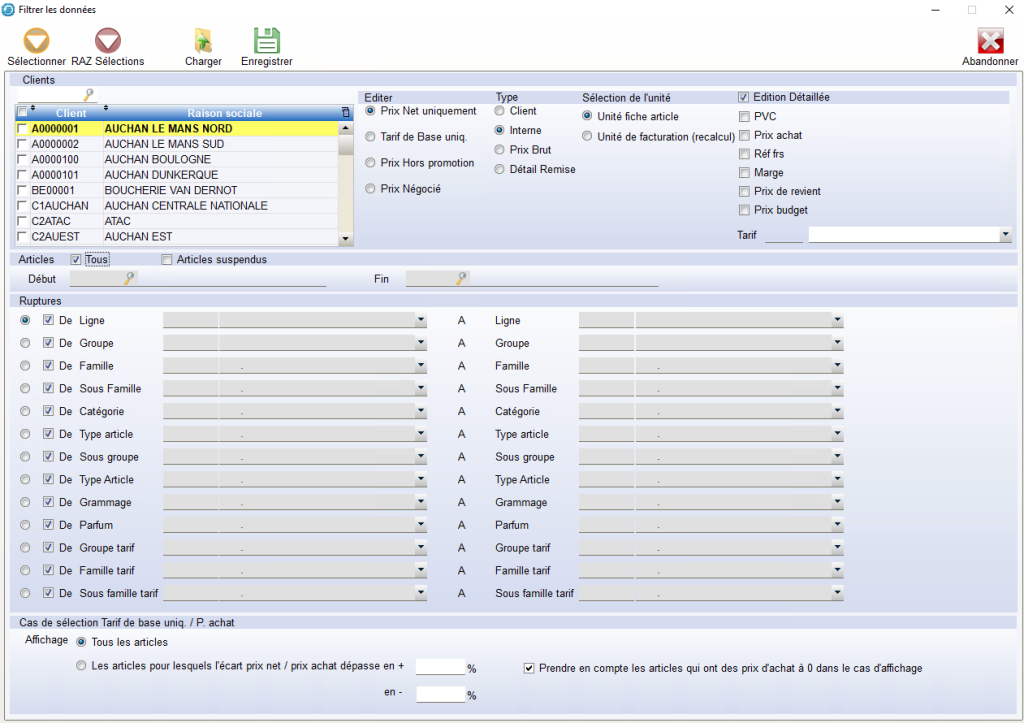Open the Charger folder icon
The width and height of the screenshot is (1024, 723).
click(203, 41)
